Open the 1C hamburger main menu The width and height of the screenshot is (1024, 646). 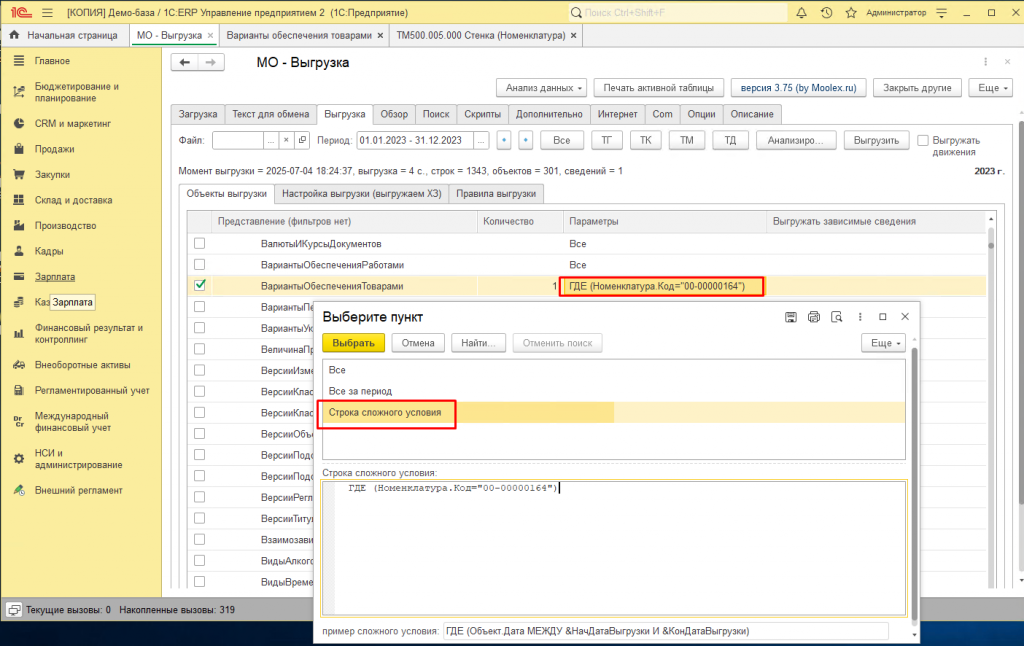point(47,12)
